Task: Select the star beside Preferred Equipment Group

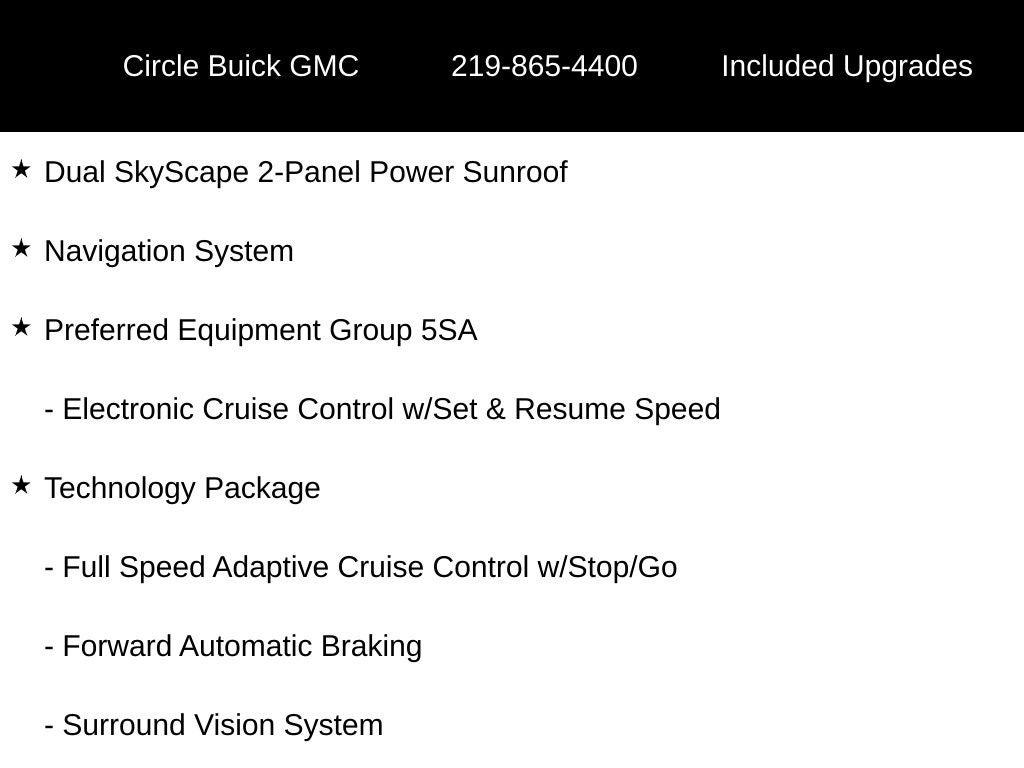Action: click(21, 328)
